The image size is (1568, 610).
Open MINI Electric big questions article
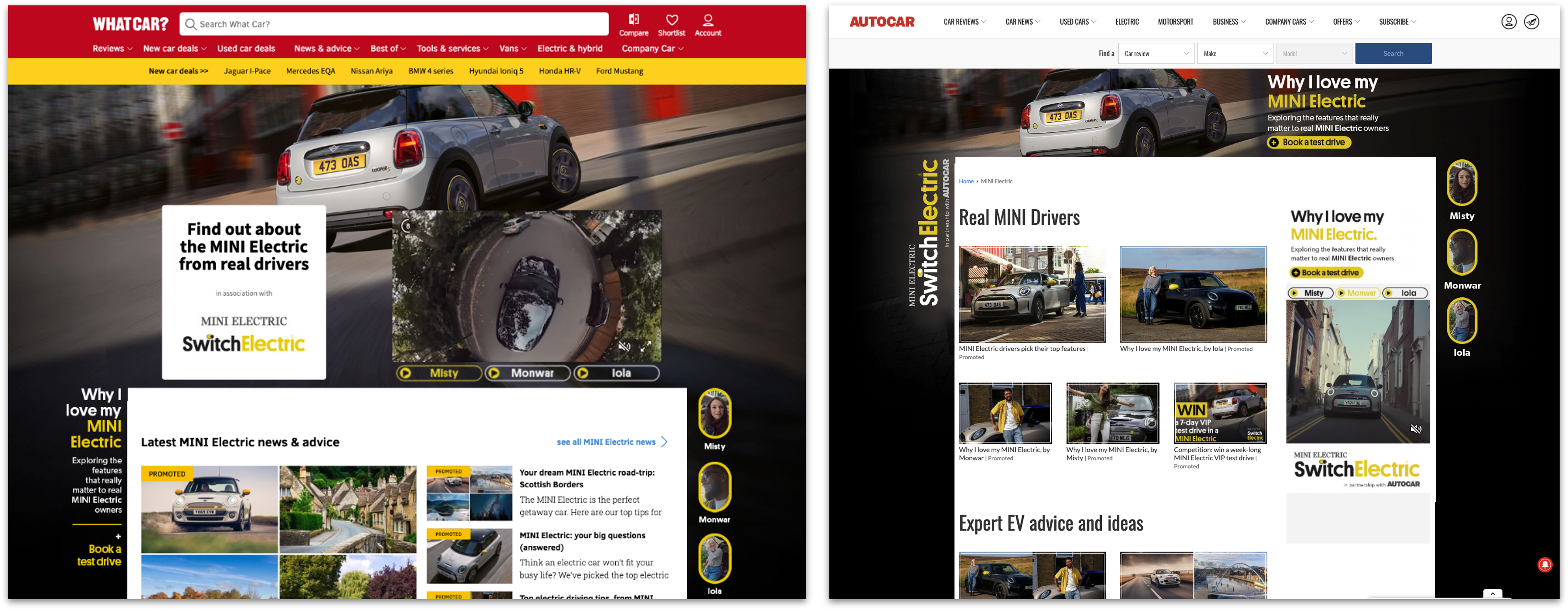pos(582,541)
